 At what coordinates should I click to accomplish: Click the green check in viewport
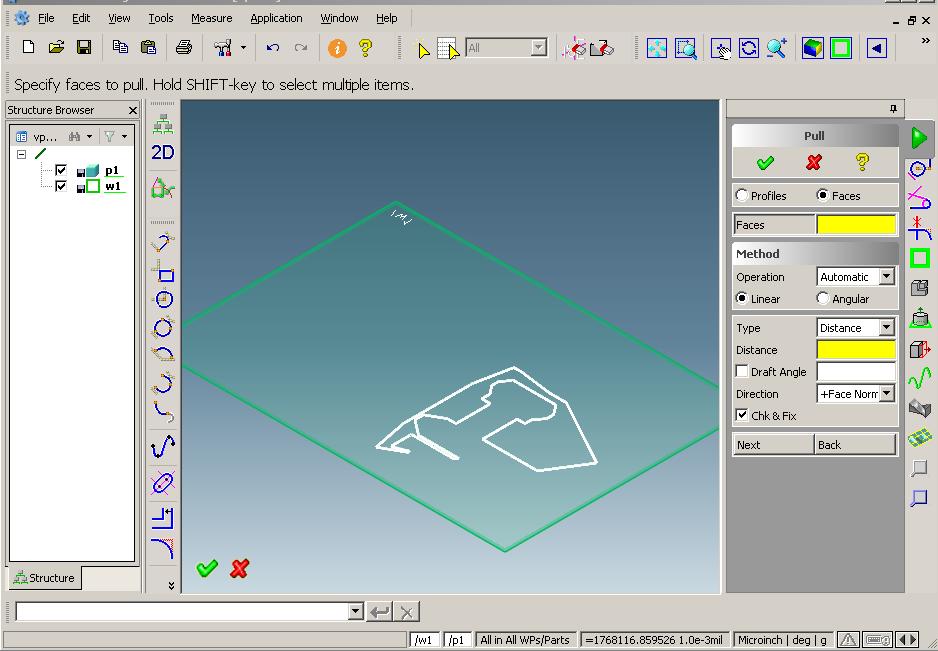click(207, 568)
